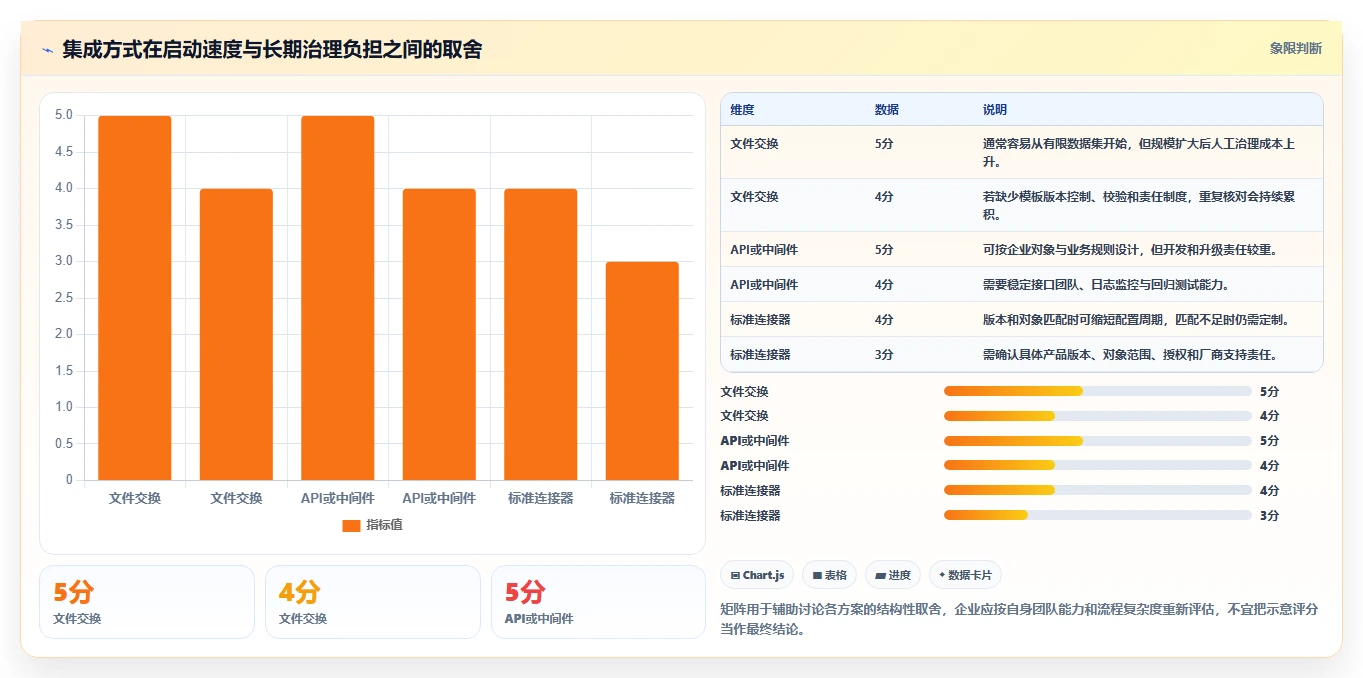Click the 3.5 y-axis tick label
Image resolution: width=1363 pixels, height=678 pixels.
(64, 225)
